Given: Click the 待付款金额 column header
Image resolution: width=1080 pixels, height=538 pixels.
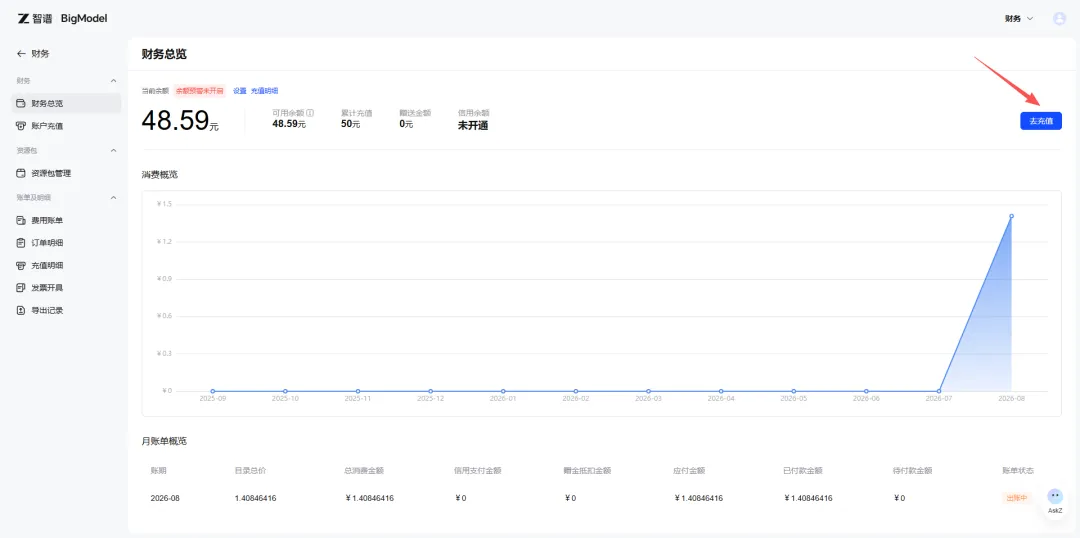Looking at the screenshot, I should (x=913, y=470).
